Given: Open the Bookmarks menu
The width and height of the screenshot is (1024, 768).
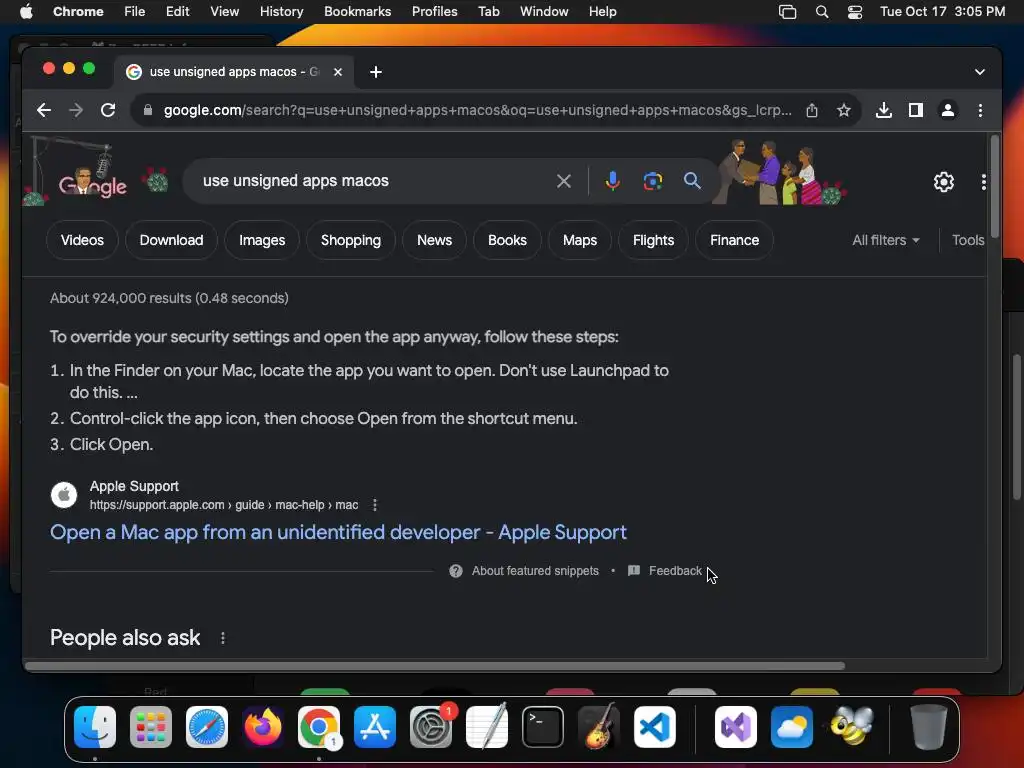Looking at the screenshot, I should [357, 12].
